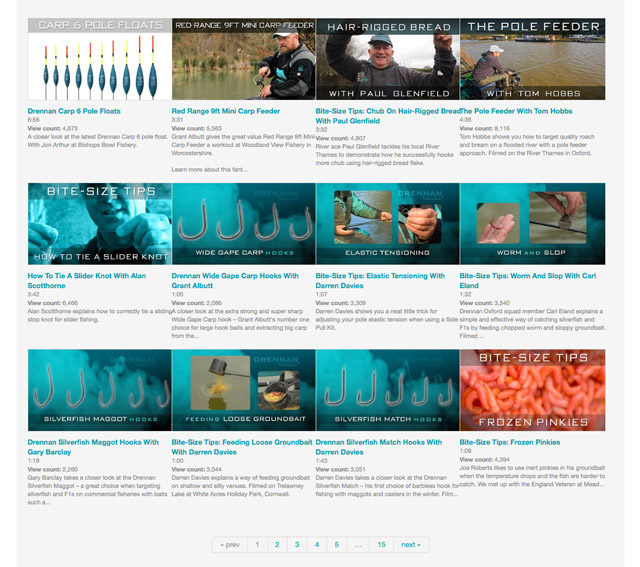Go to pagination page 4

317,545
